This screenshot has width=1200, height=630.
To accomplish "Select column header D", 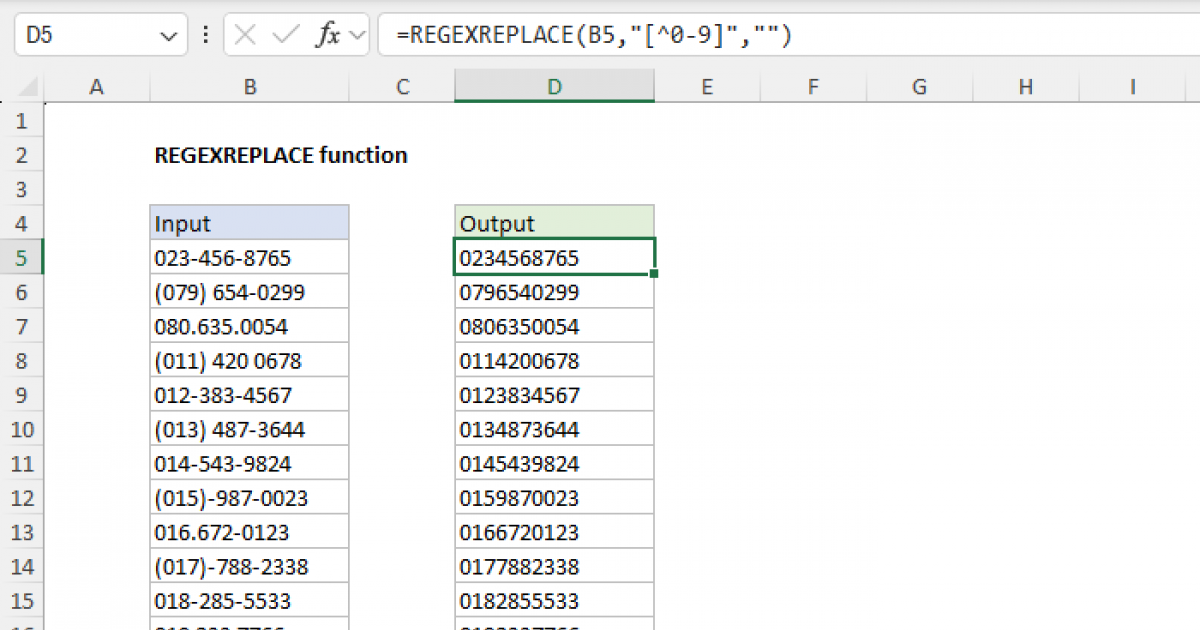I will pyautogui.click(x=554, y=88).
